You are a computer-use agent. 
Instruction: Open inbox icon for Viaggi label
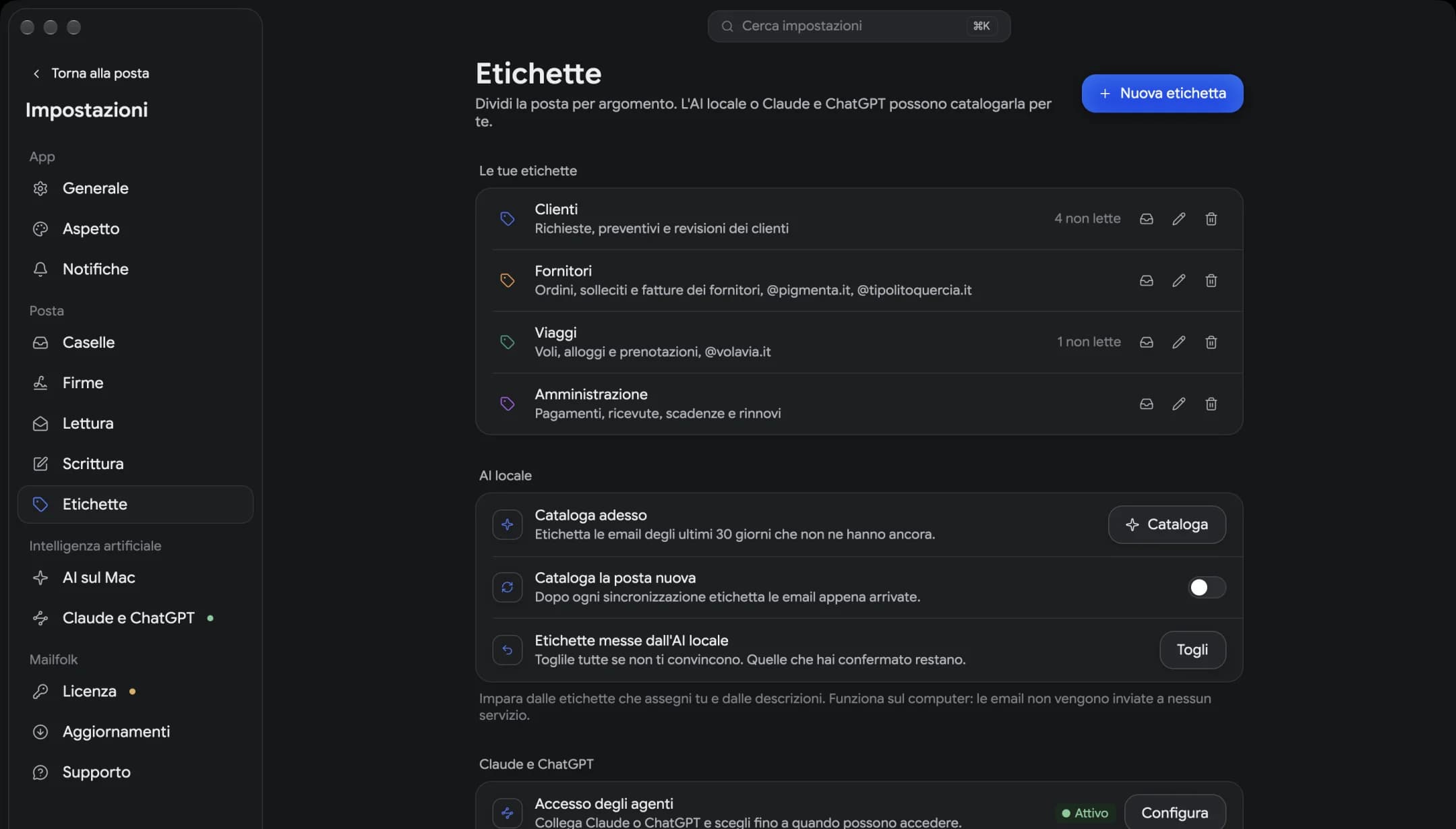1146,342
